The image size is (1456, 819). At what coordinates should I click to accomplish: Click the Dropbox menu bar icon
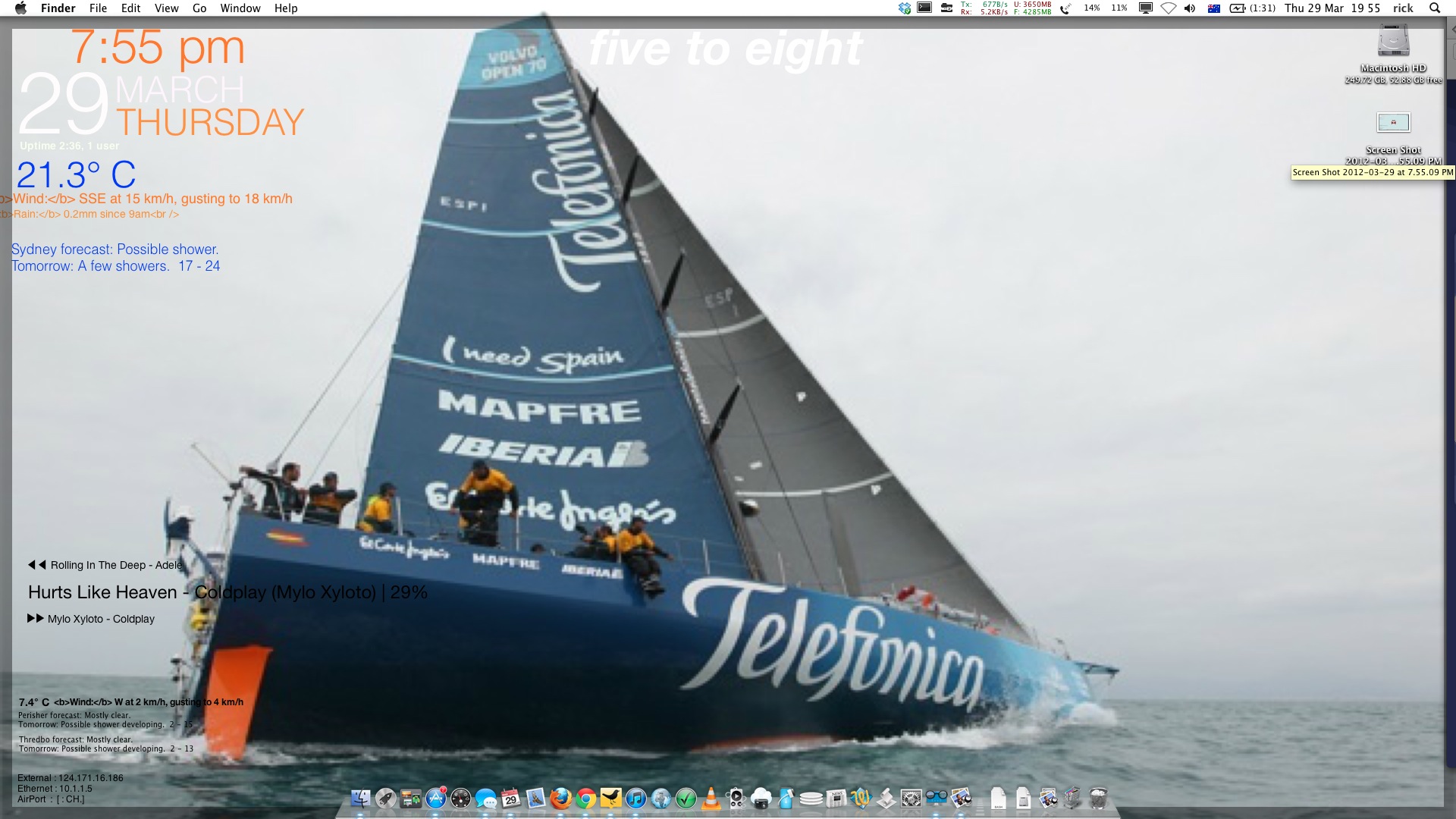pos(904,8)
